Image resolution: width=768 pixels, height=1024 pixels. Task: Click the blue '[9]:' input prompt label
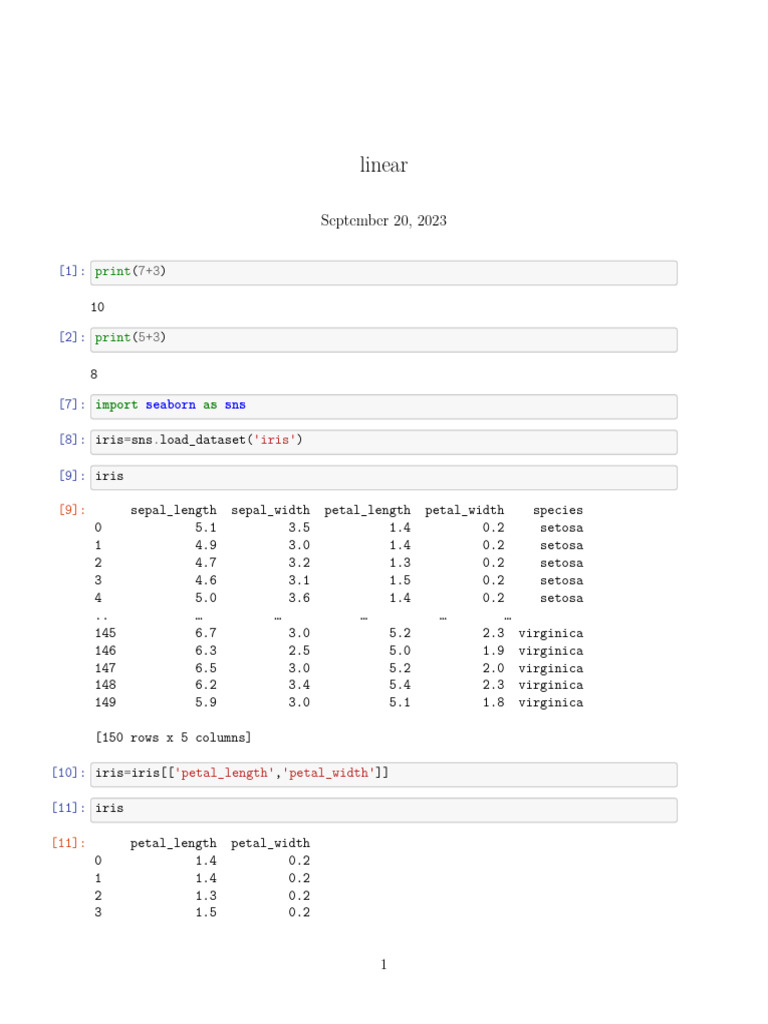(72, 475)
